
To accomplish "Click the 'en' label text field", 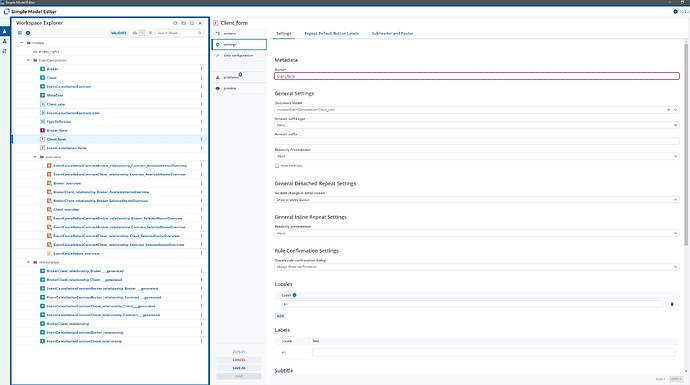I will [494, 352].
